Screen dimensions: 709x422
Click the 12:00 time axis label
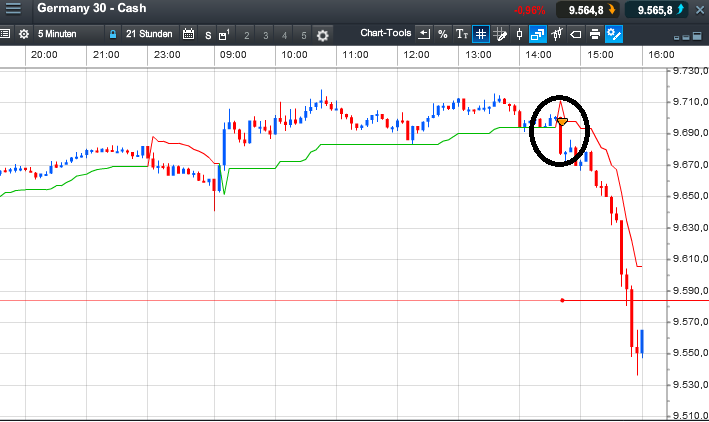tap(416, 55)
